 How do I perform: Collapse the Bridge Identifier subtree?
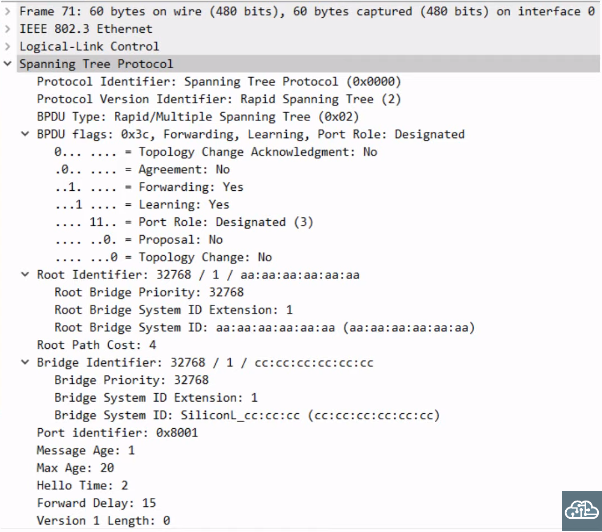(x=26, y=362)
